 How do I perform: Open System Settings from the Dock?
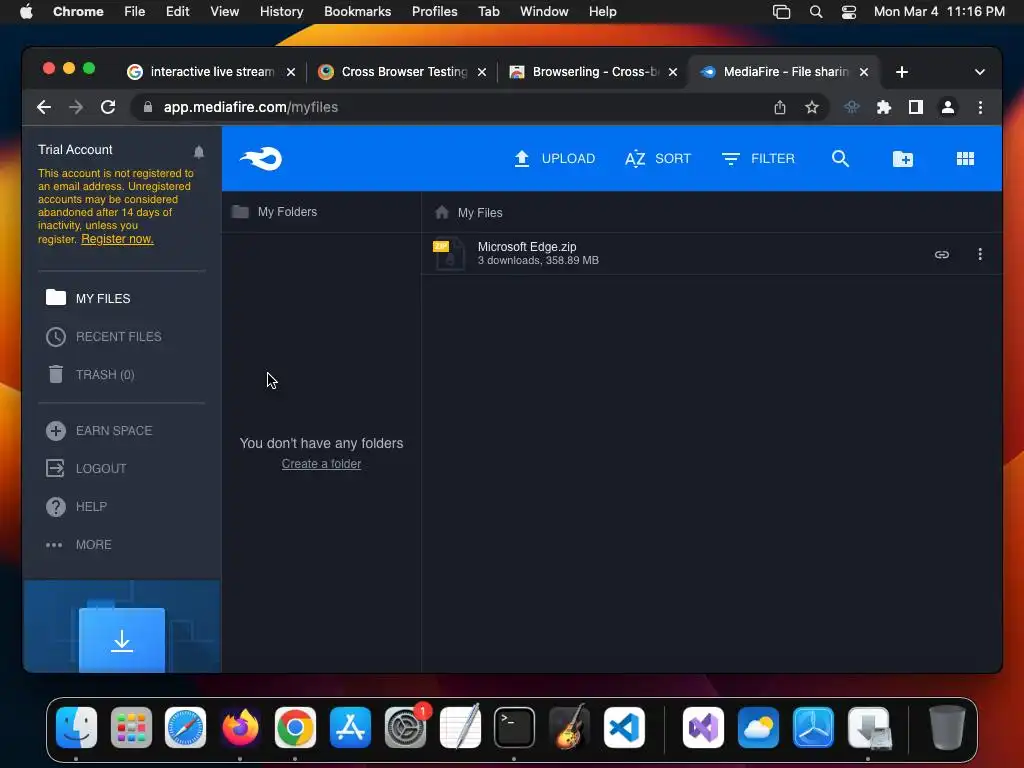(x=405, y=728)
